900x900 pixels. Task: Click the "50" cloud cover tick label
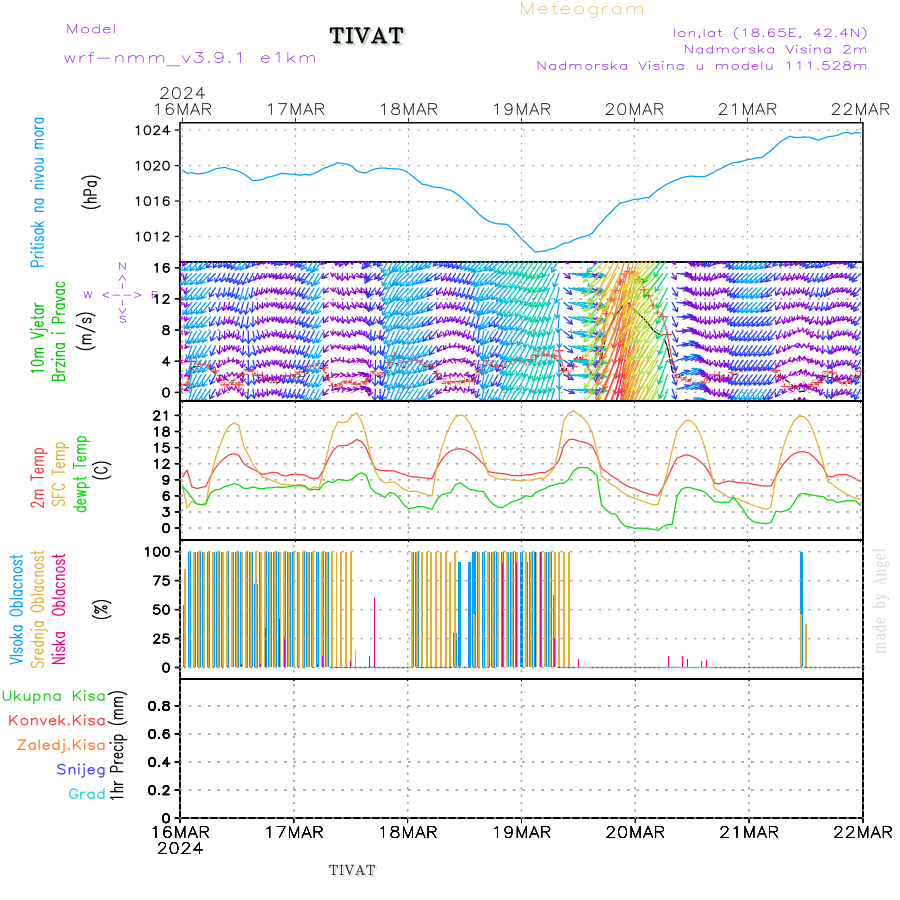click(x=162, y=610)
